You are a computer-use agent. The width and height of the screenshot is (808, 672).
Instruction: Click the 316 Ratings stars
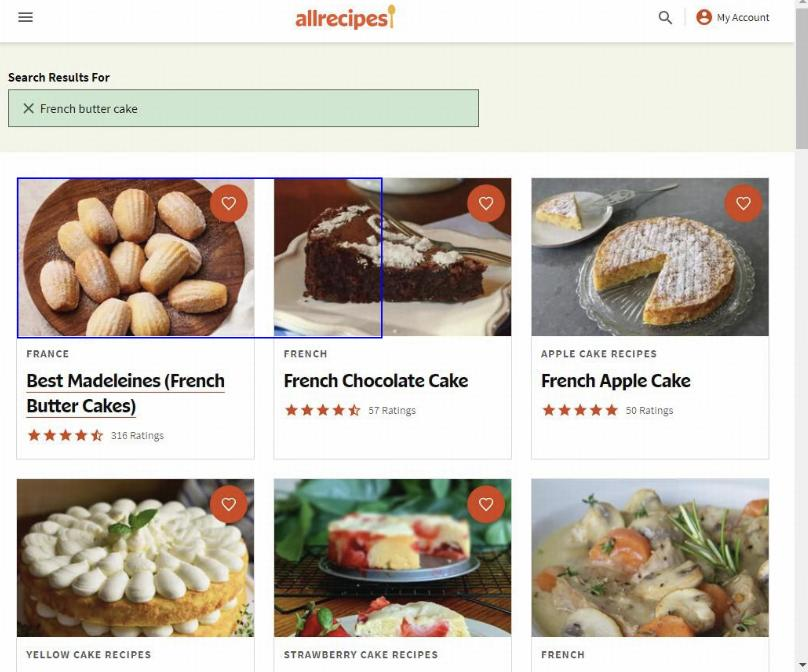click(65, 435)
